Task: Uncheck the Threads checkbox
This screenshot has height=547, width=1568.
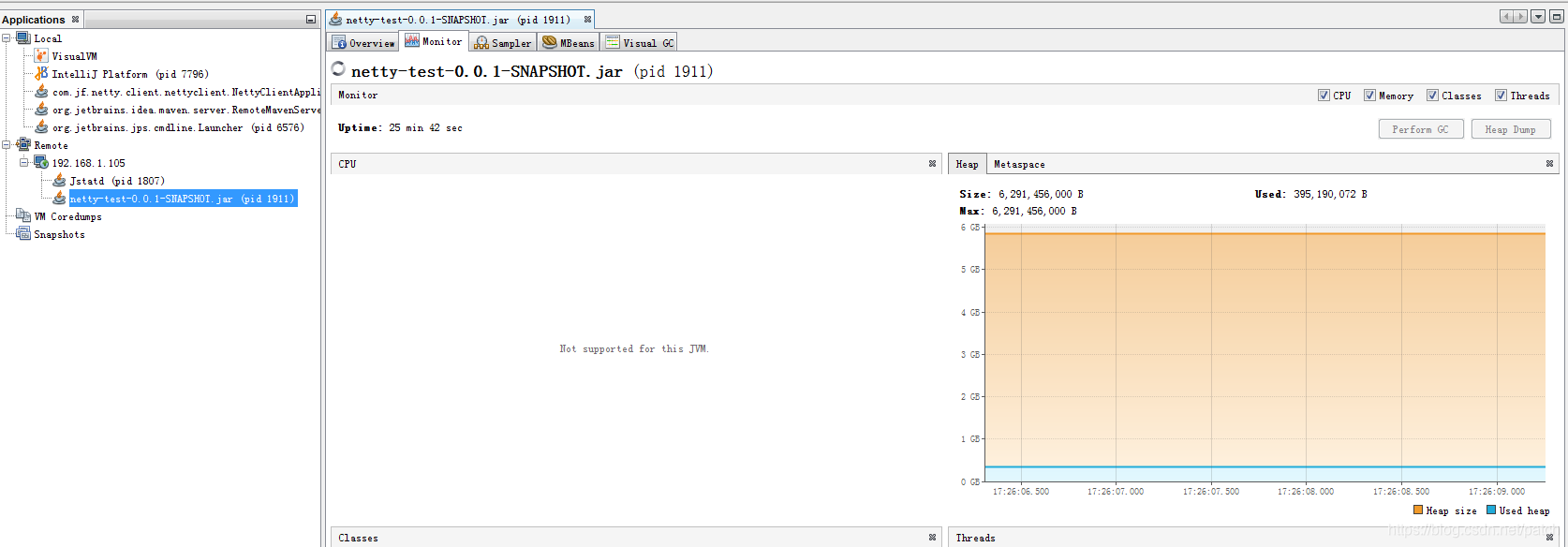Action: (x=1501, y=96)
